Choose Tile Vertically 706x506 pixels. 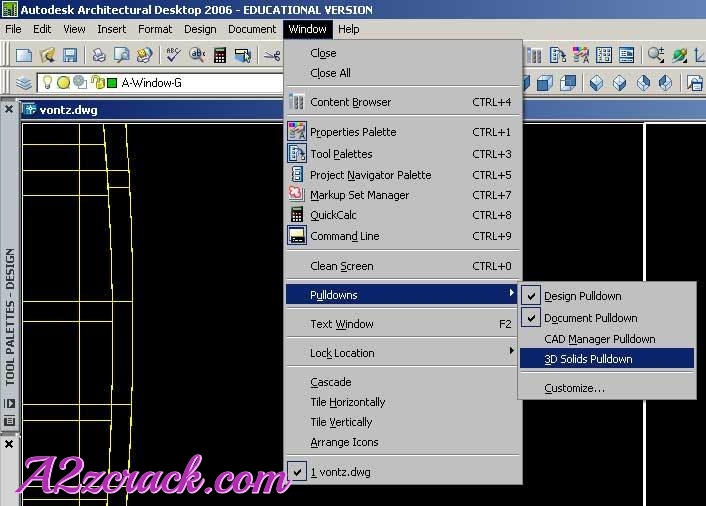tap(403, 422)
